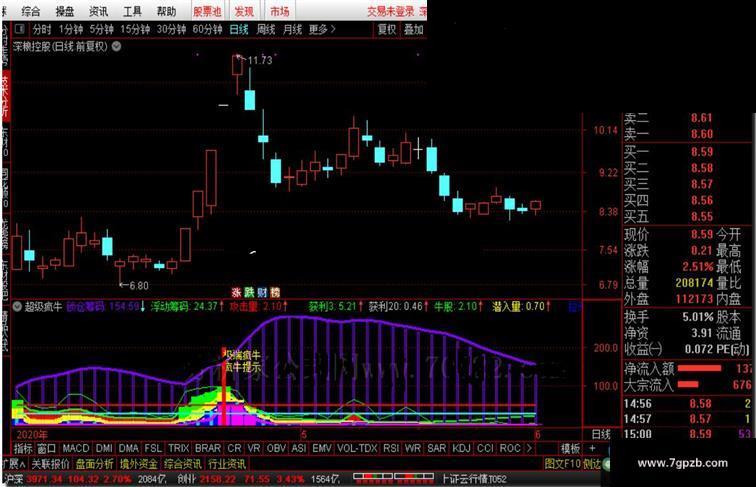The image size is (756, 487).
Task: Open the dropdown arrow beside 深粮控股 title
Action: pyautogui.click(x=117, y=46)
